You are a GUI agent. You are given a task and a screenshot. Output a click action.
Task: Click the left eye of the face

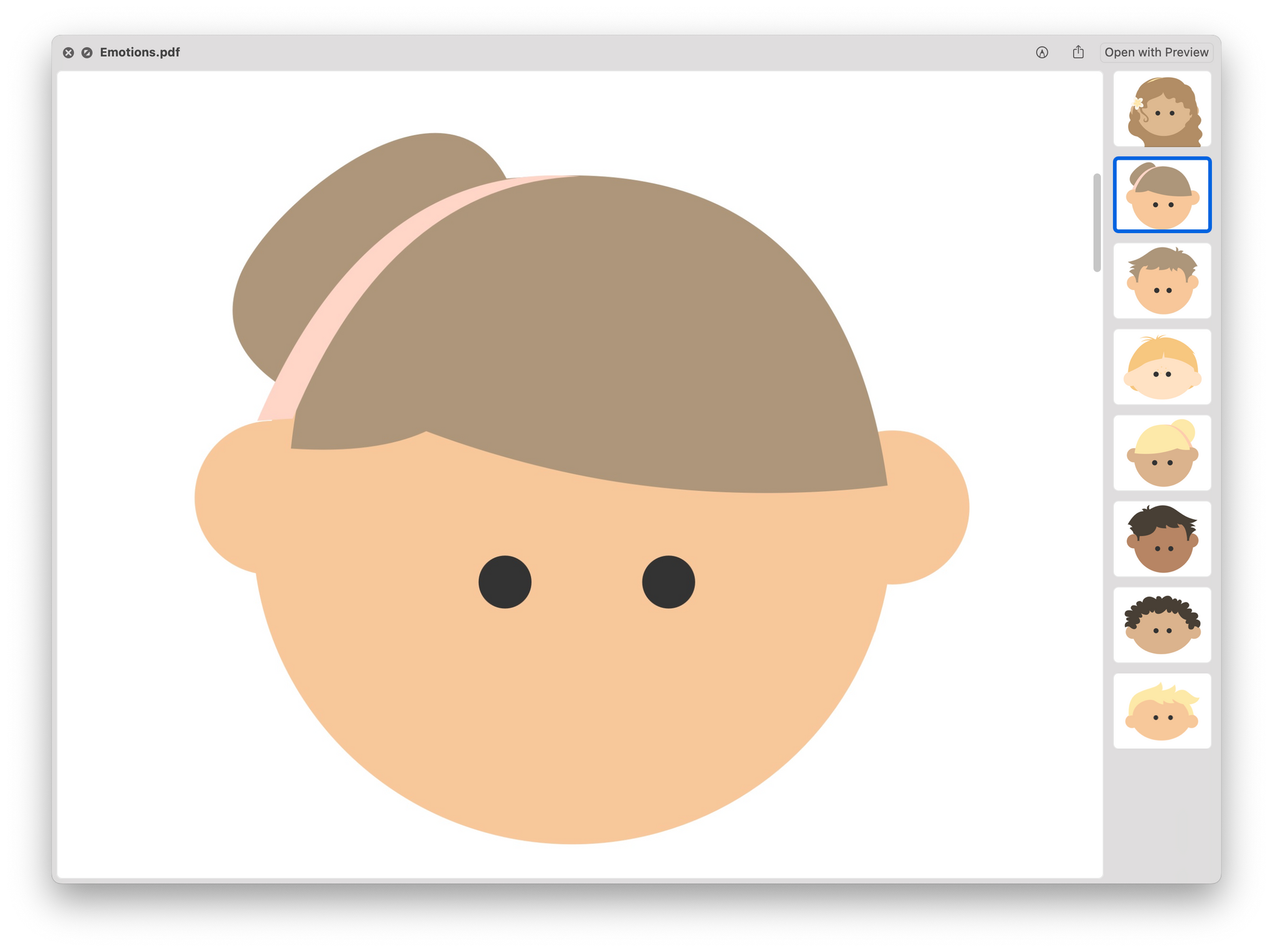pos(505,582)
